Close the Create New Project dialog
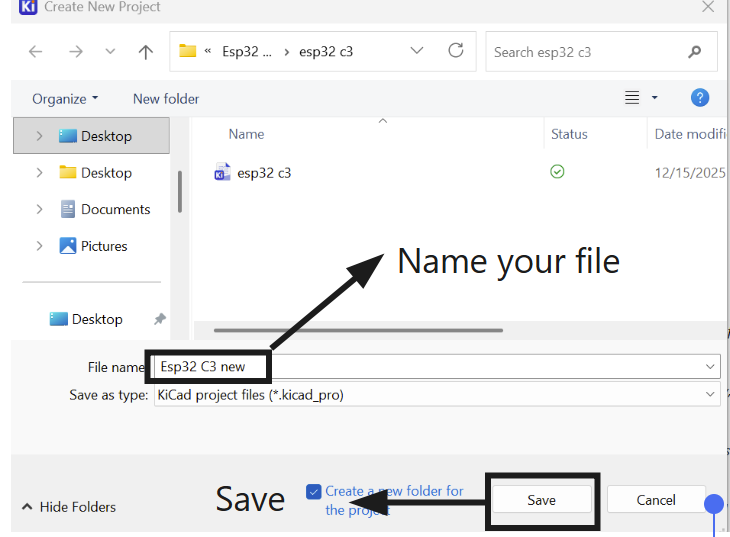The height and width of the screenshot is (537, 730). 708,7
